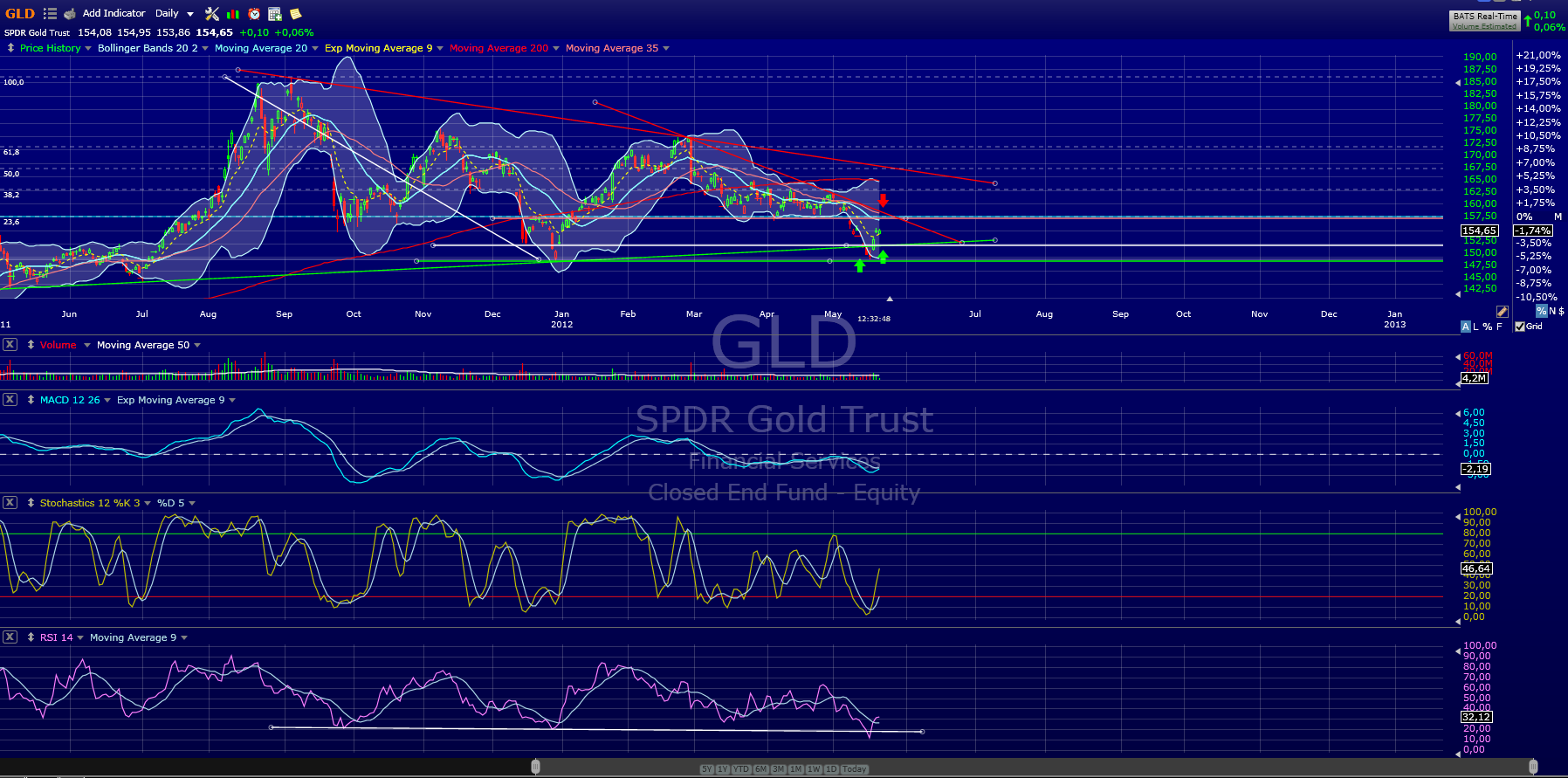Screen dimensions: 1568x778
Task: Click the reorder arrows beside MACD 12 26
Action: (x=31, y=400)
